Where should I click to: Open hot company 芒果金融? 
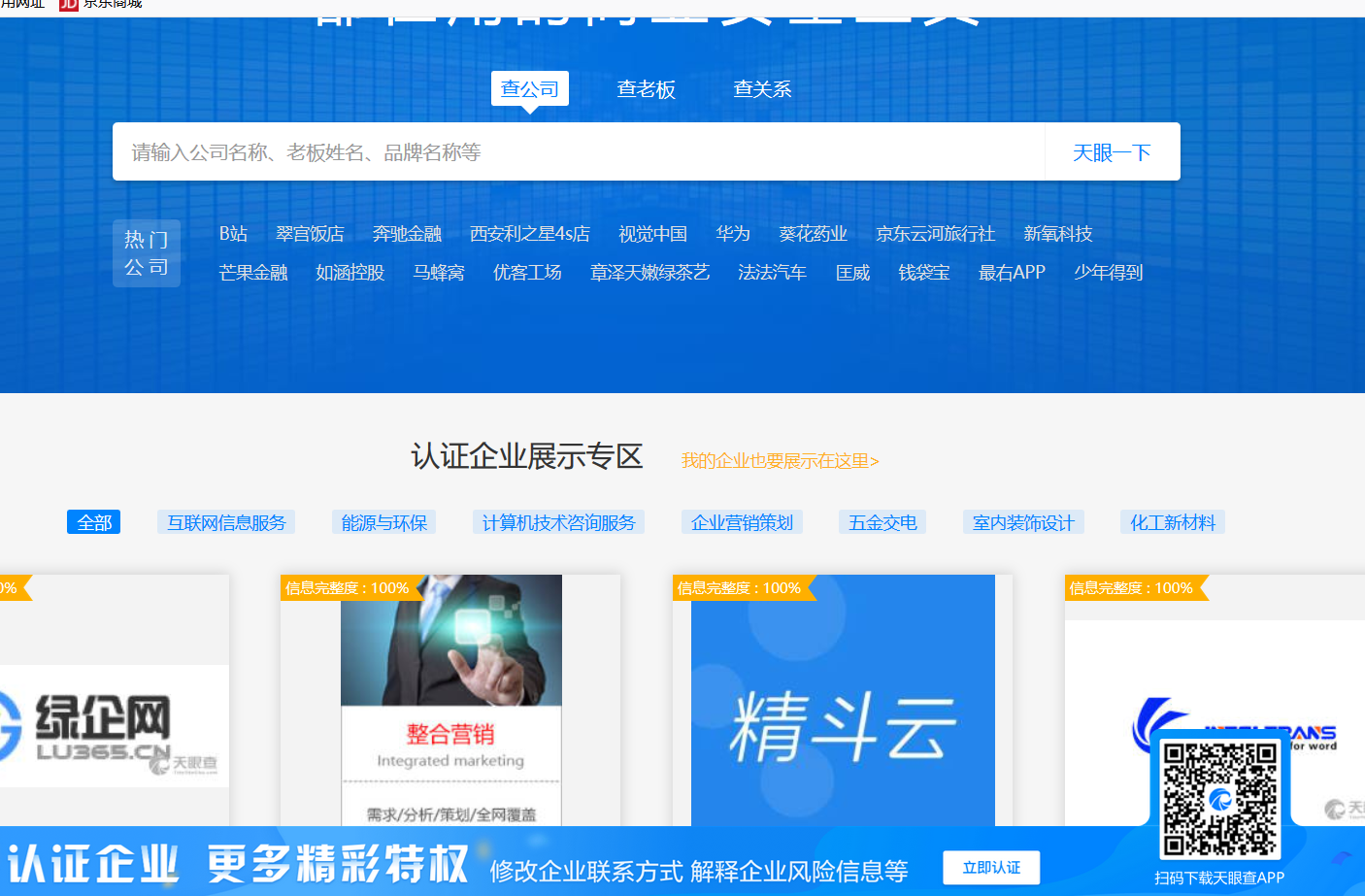click(253, 273)
